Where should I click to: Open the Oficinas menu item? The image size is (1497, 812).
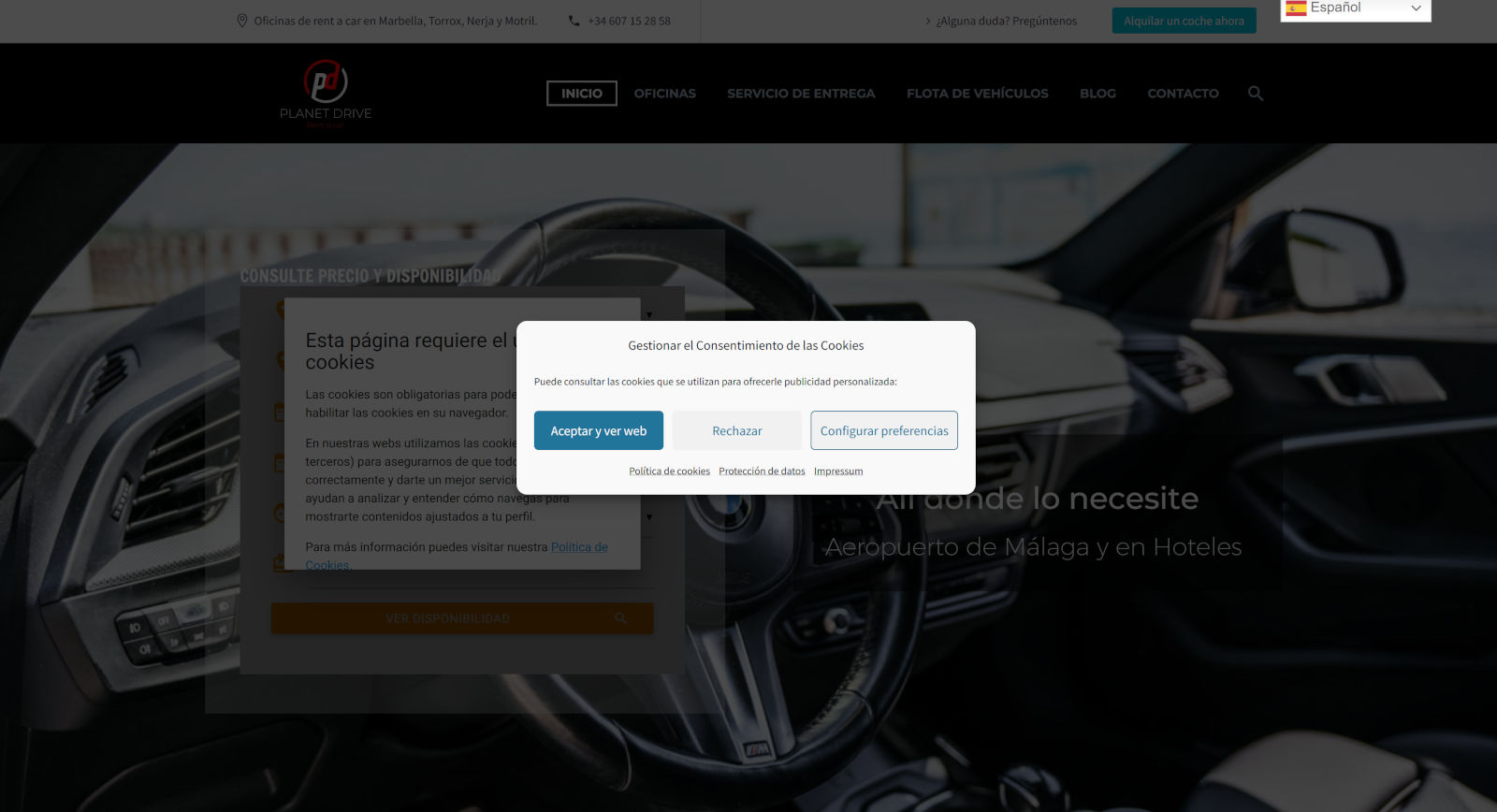coord(664,94)
